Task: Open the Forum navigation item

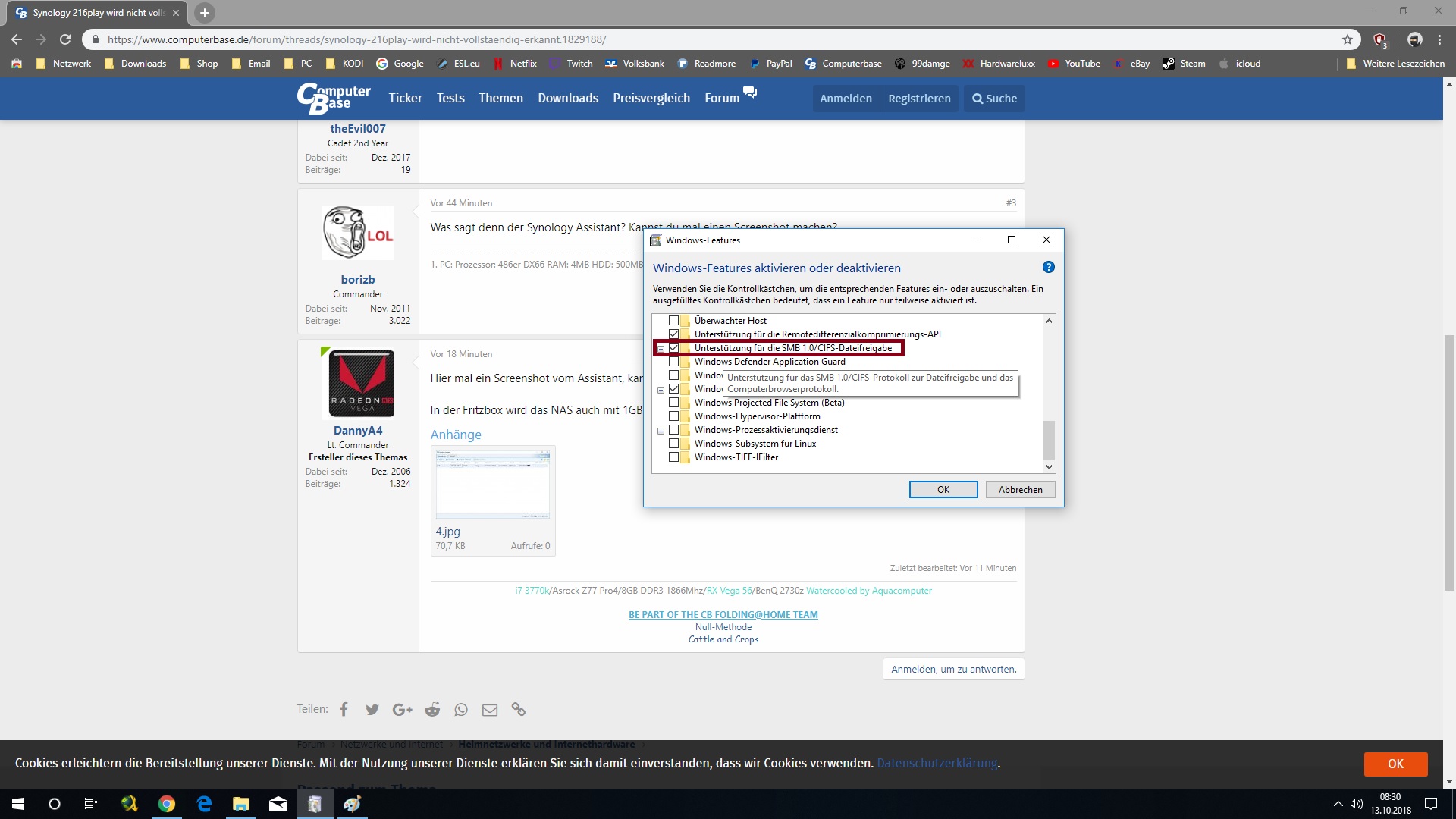Action: point(722,99)
